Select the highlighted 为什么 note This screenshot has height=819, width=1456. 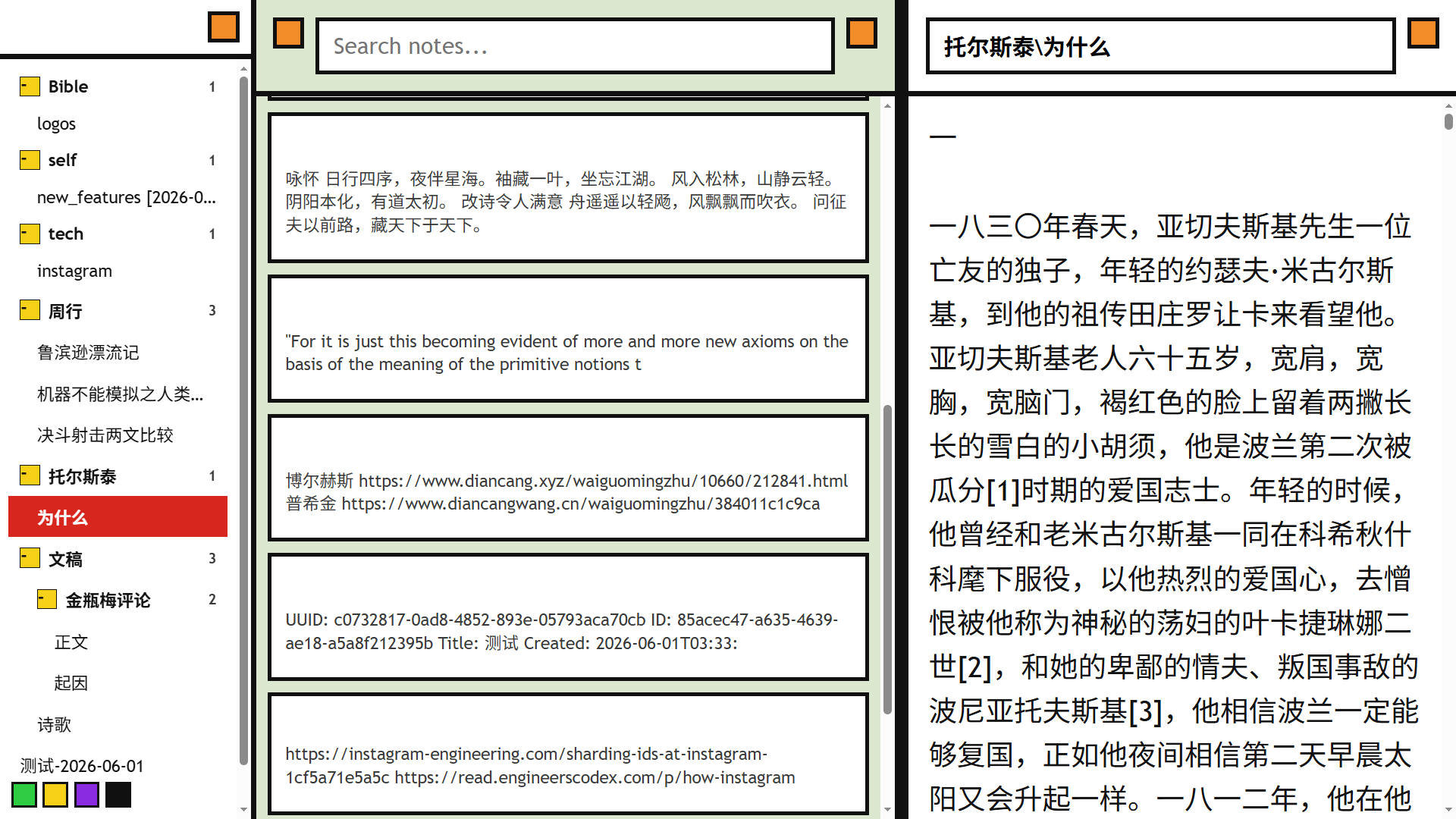(x=118, y=517)
